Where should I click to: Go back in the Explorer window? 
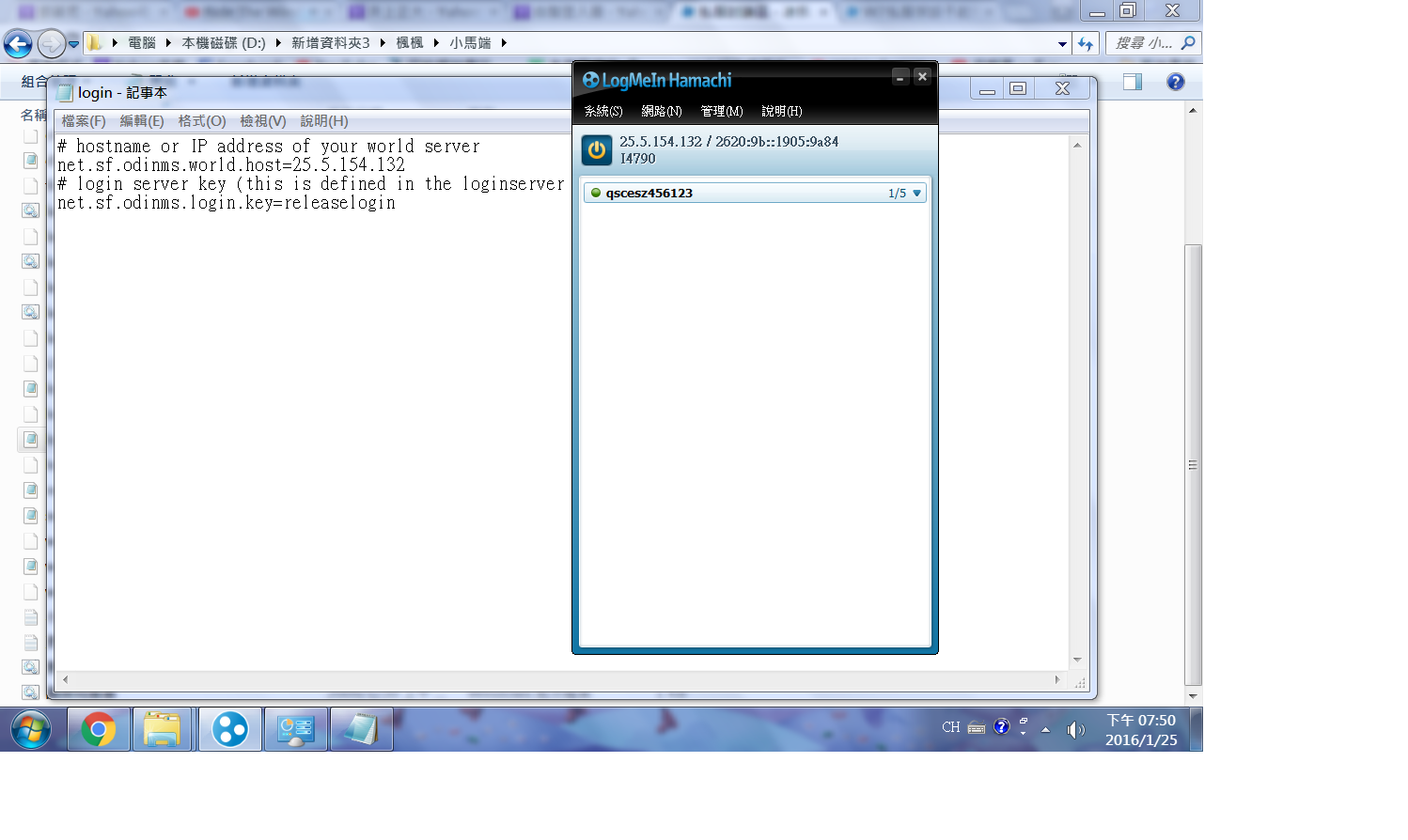(18, 43)
